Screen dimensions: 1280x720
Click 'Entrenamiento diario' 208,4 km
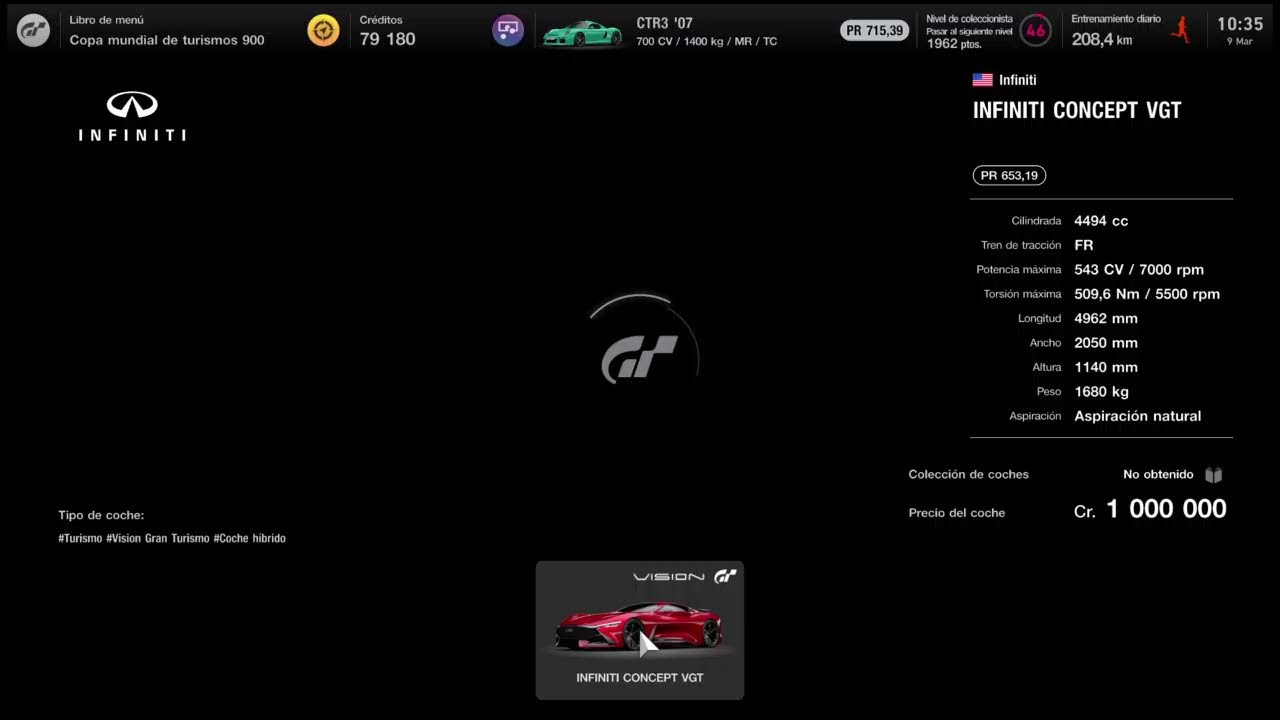(1116, 31)
